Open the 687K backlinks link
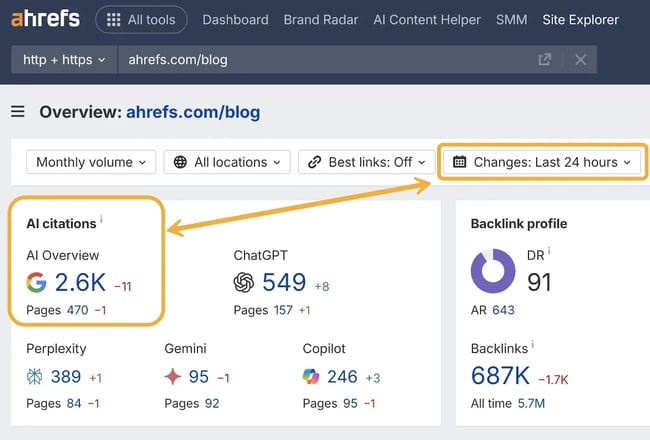 500,376
